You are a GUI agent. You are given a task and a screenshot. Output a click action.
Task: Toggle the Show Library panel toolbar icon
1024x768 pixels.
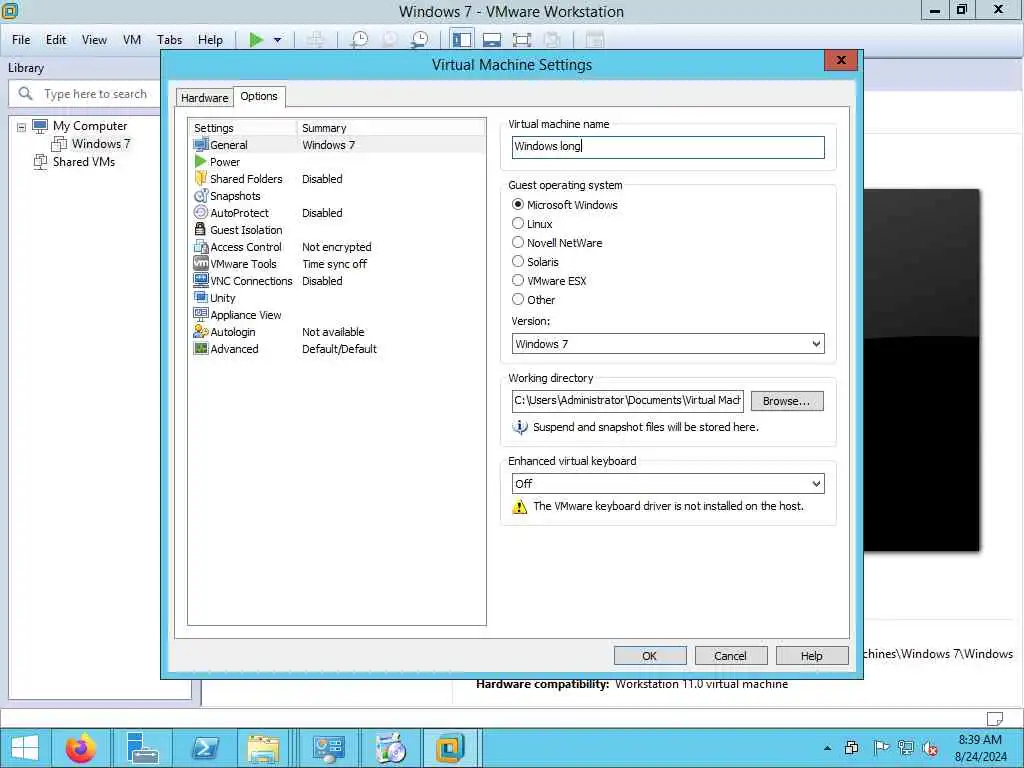[x=462, y=40]
